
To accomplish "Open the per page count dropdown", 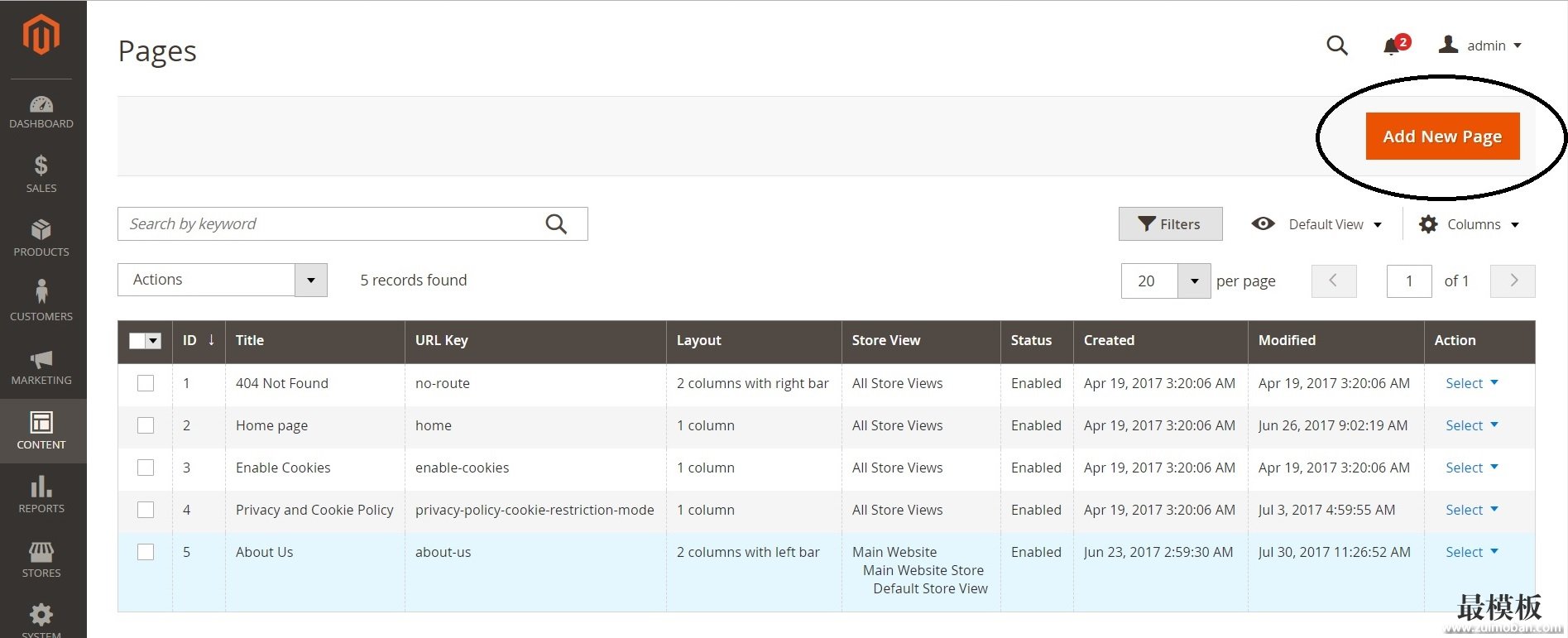I will (x=1194, y=281).
